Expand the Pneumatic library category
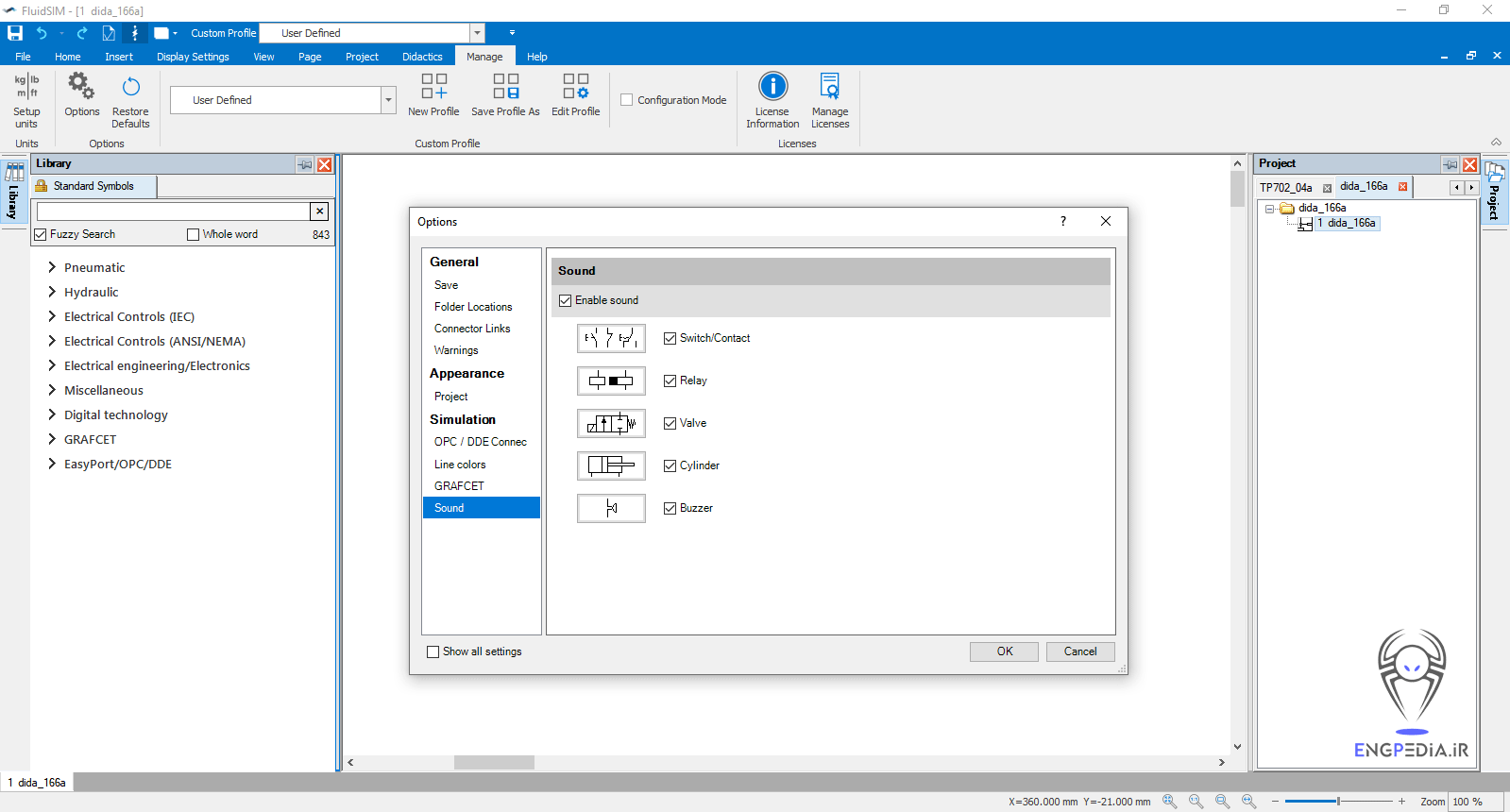Viewport: 1510px width, 812px height. point(52,267)
